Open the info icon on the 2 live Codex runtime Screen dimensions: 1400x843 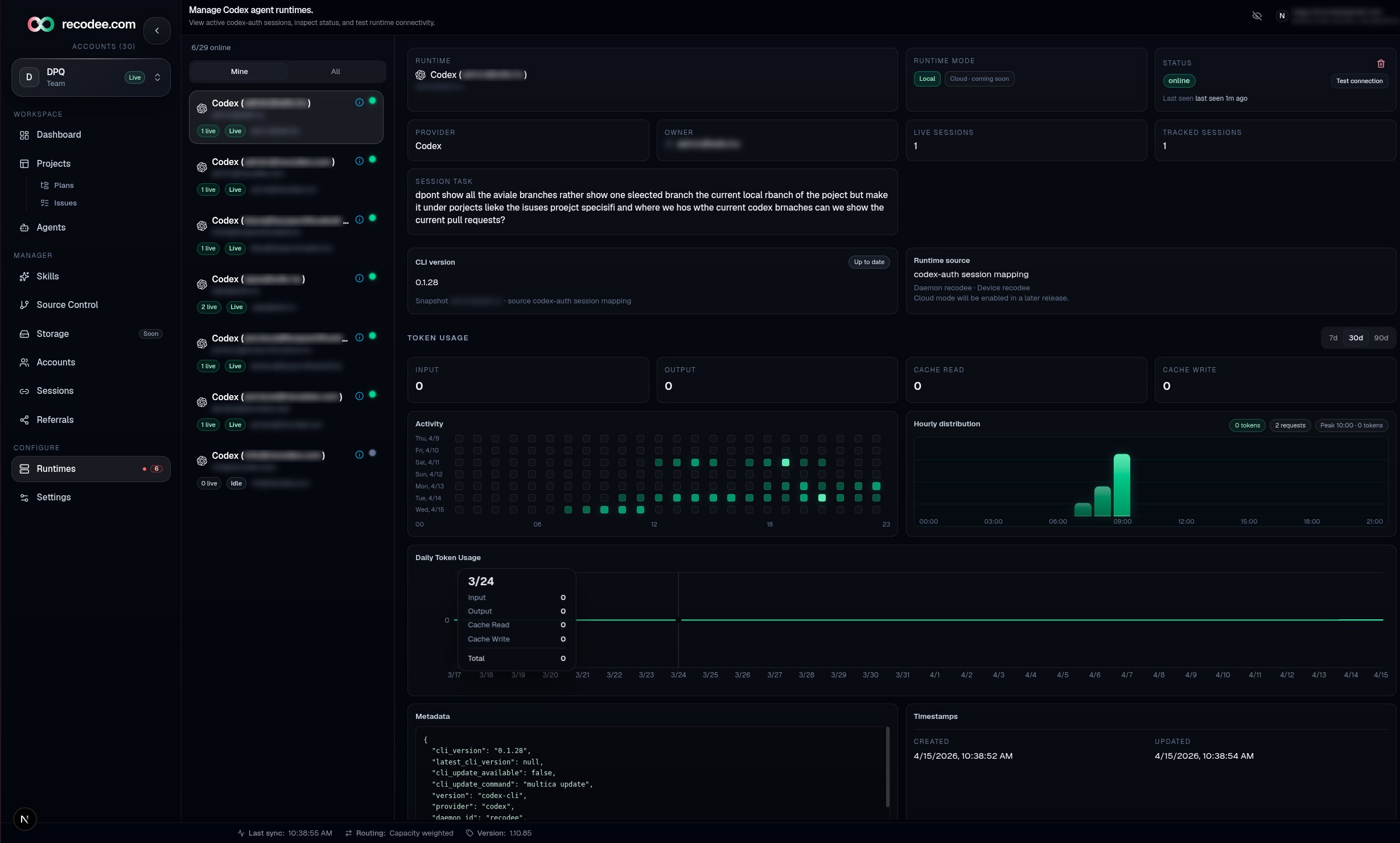[359, 278]
